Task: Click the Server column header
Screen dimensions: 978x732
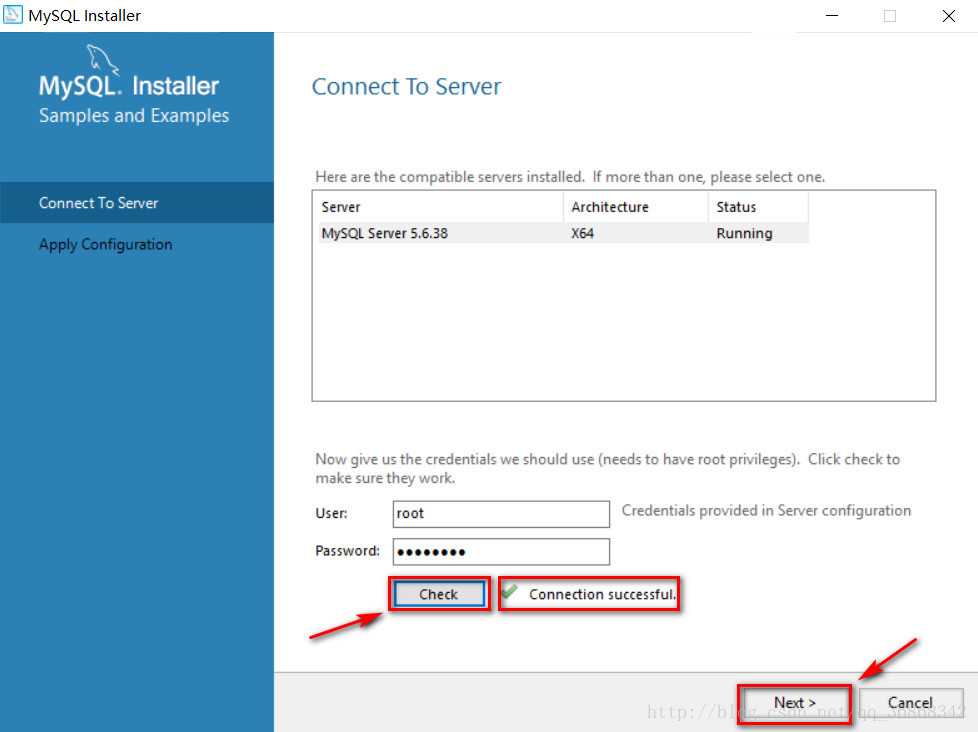Action: (x=440, y=207)
